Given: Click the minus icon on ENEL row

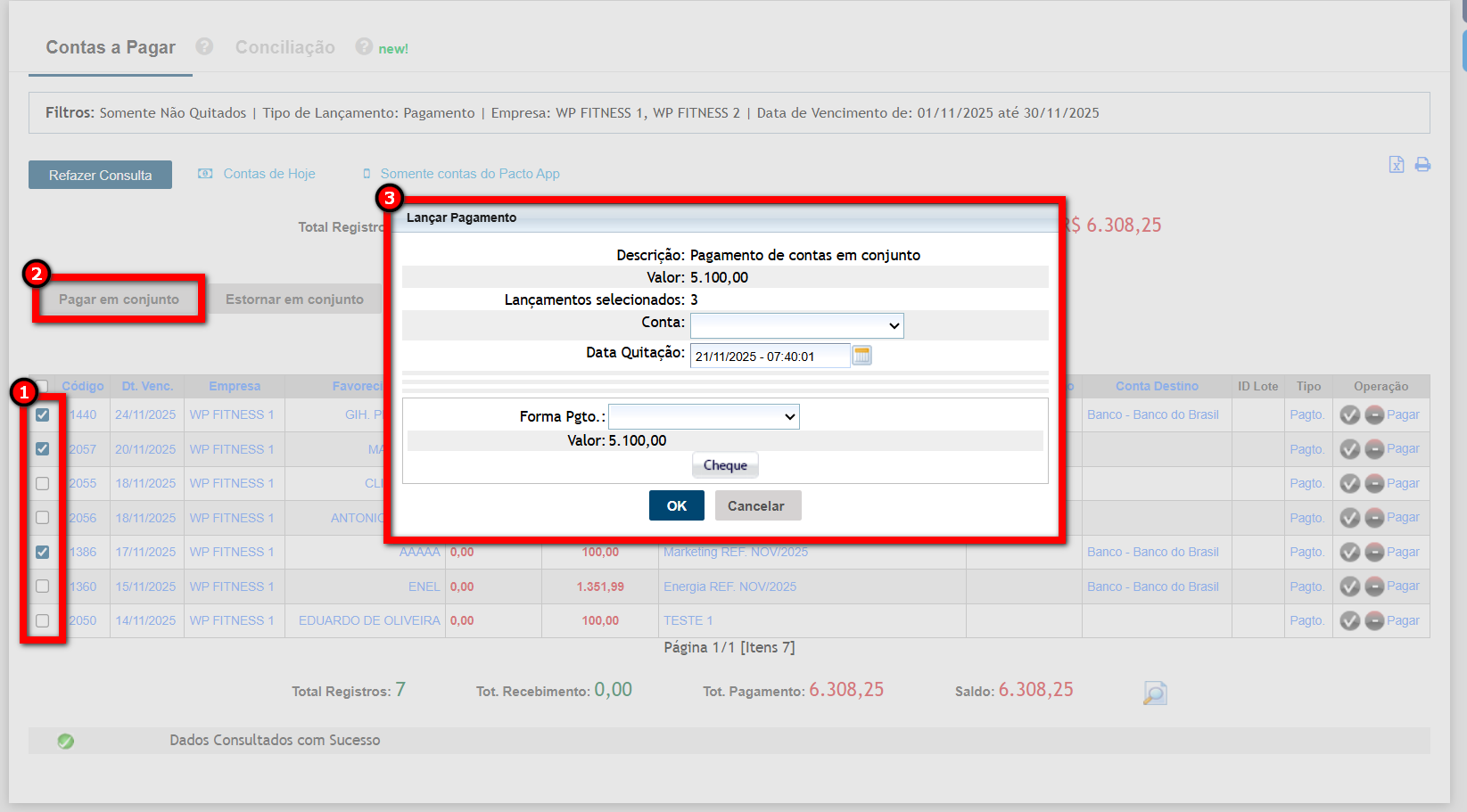Looking at the screenshot, I should 1374,586.
